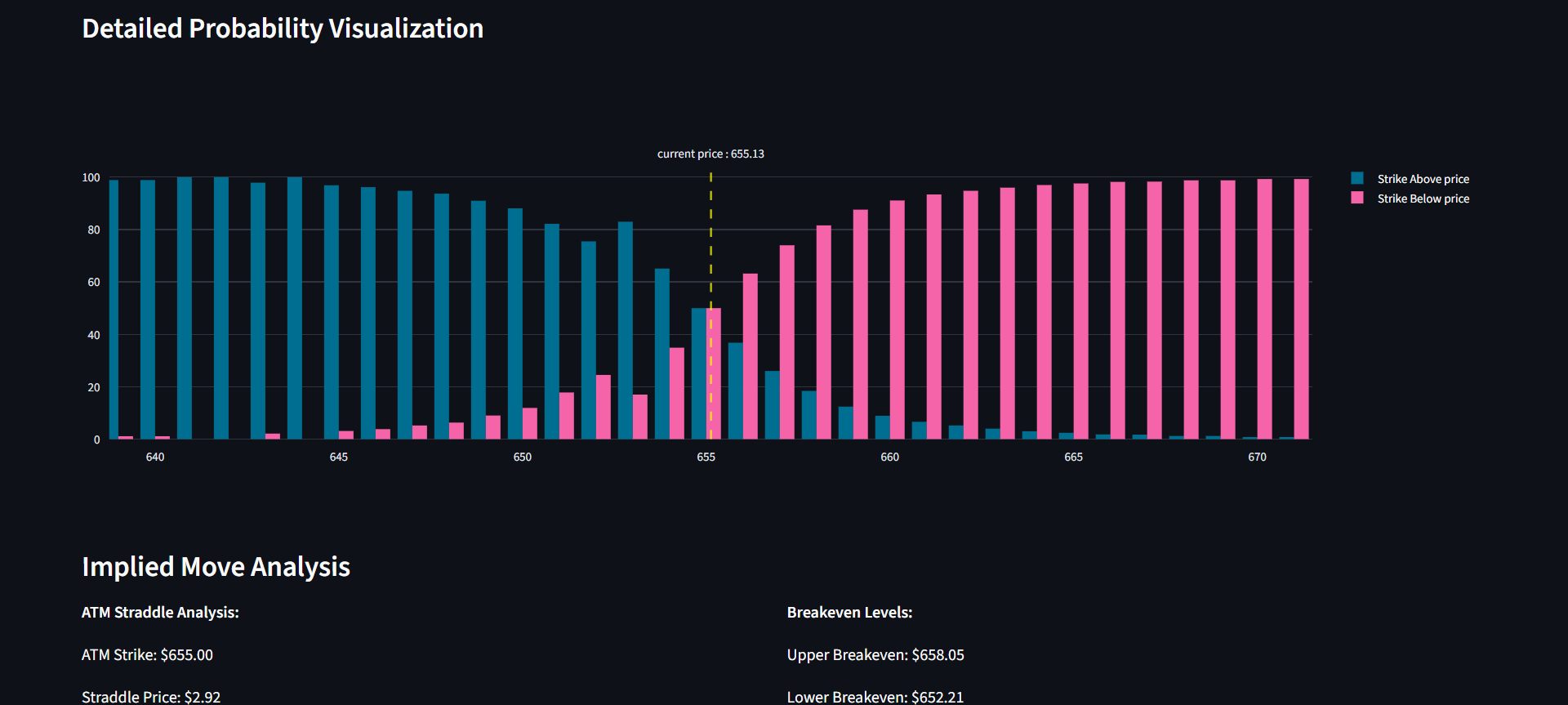Click the Straddle Price $2.92 text
Screen dimensions: 1568x705
coord(151,697)
